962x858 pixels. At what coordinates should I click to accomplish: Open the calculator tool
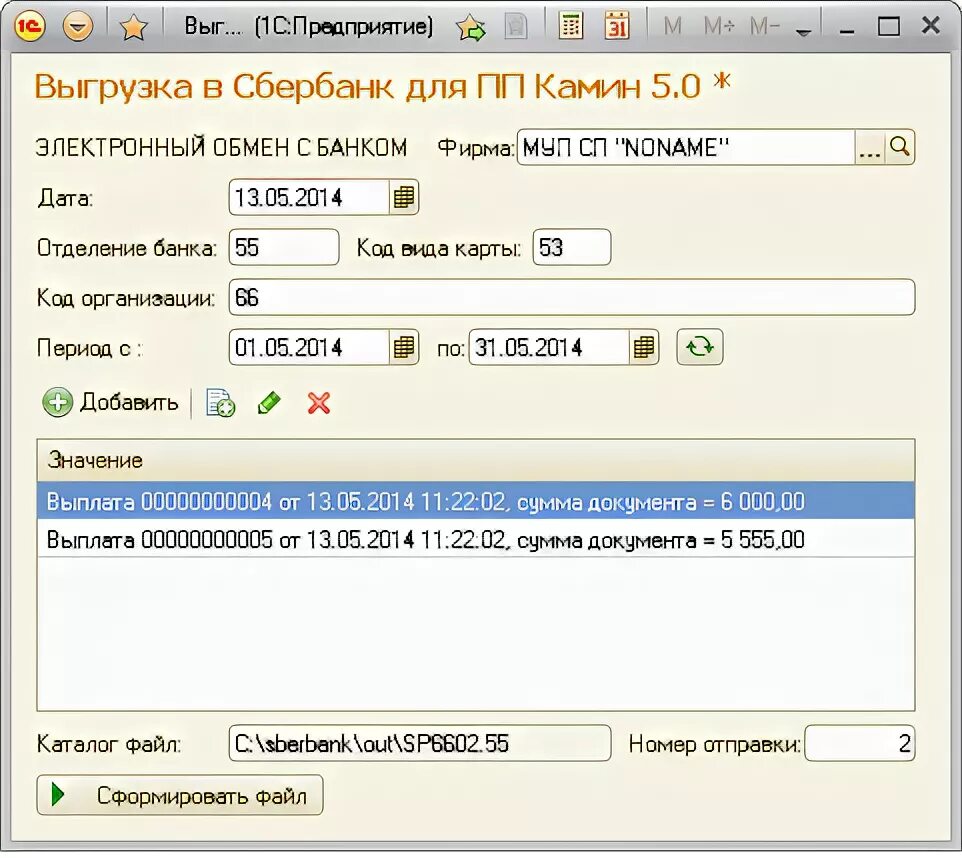click(x=571, y=26)
